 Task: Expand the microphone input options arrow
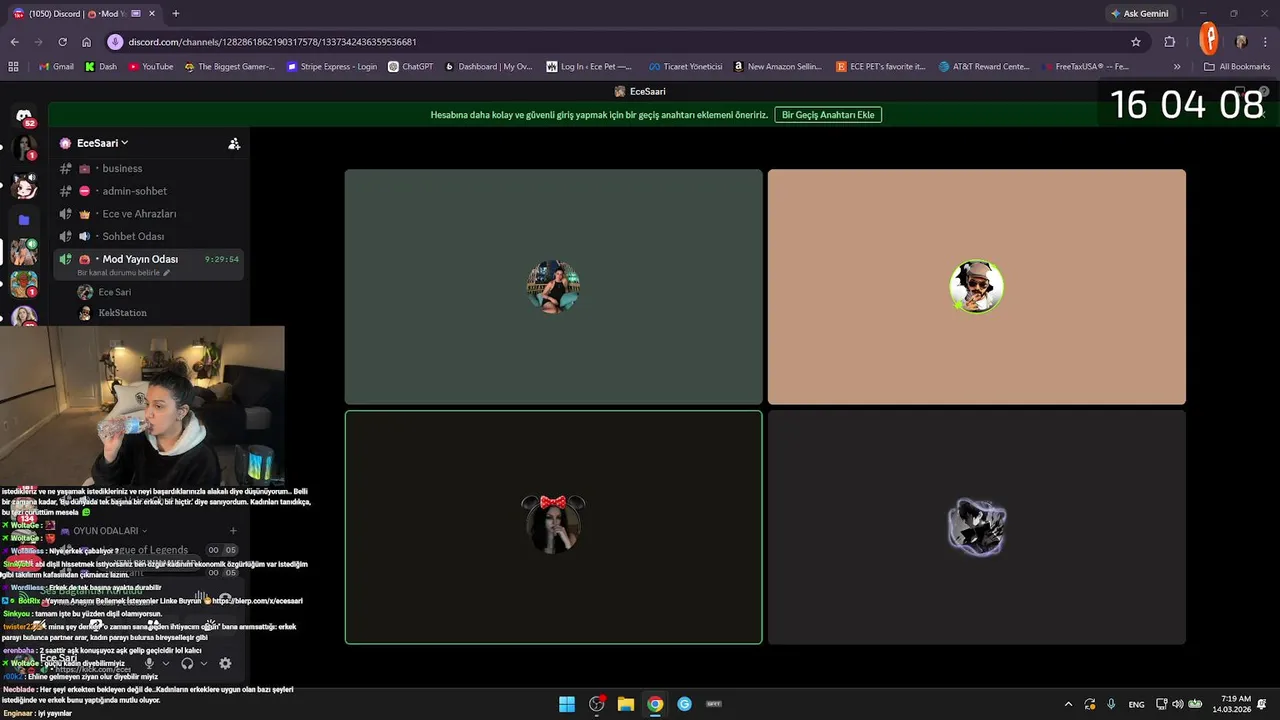166,663
